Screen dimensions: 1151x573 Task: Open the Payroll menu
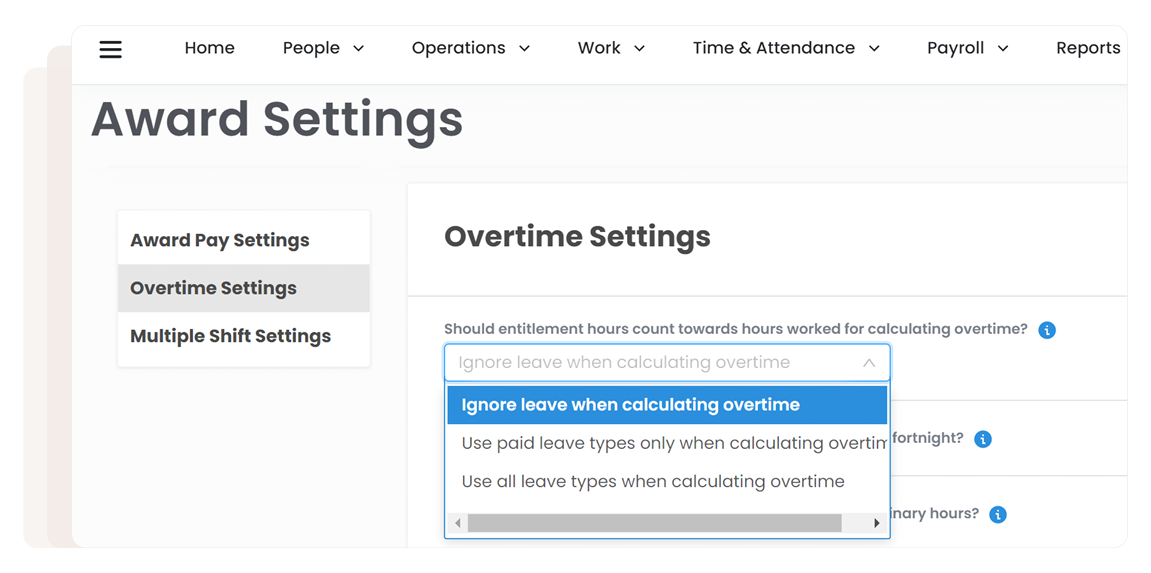point(967,48)
